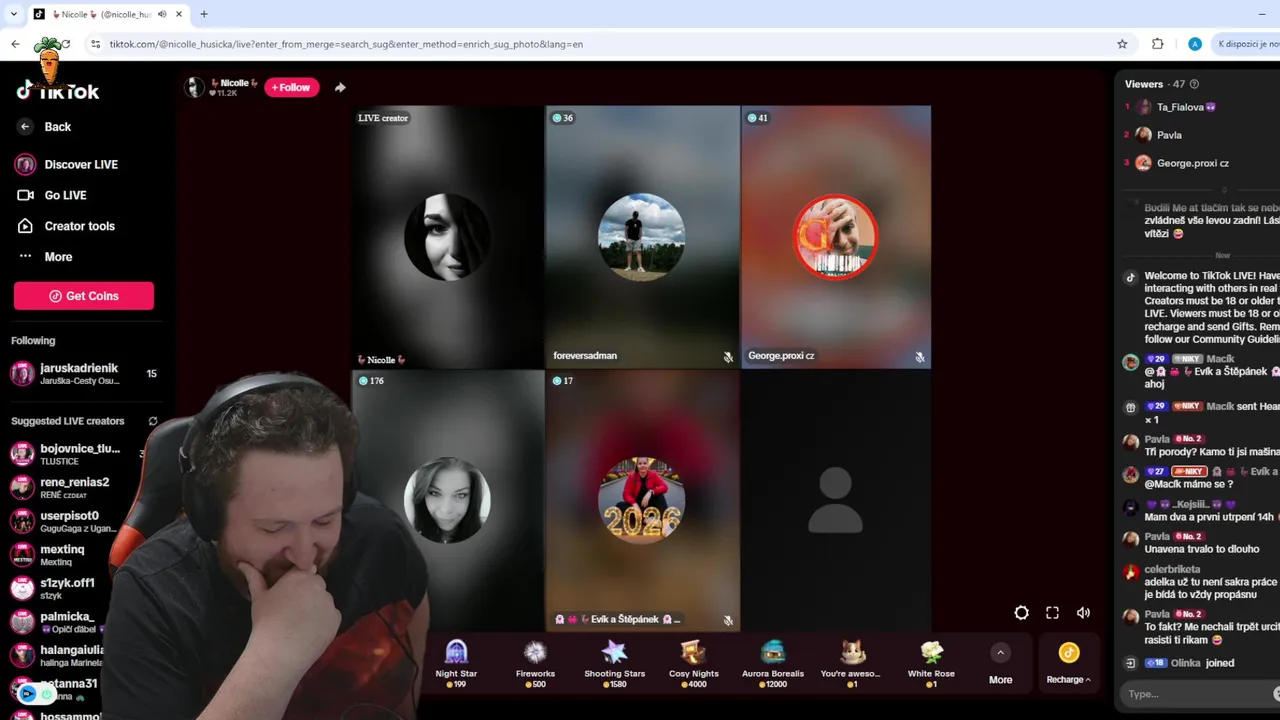Expand the tab search dropdown

click(13, 14)
